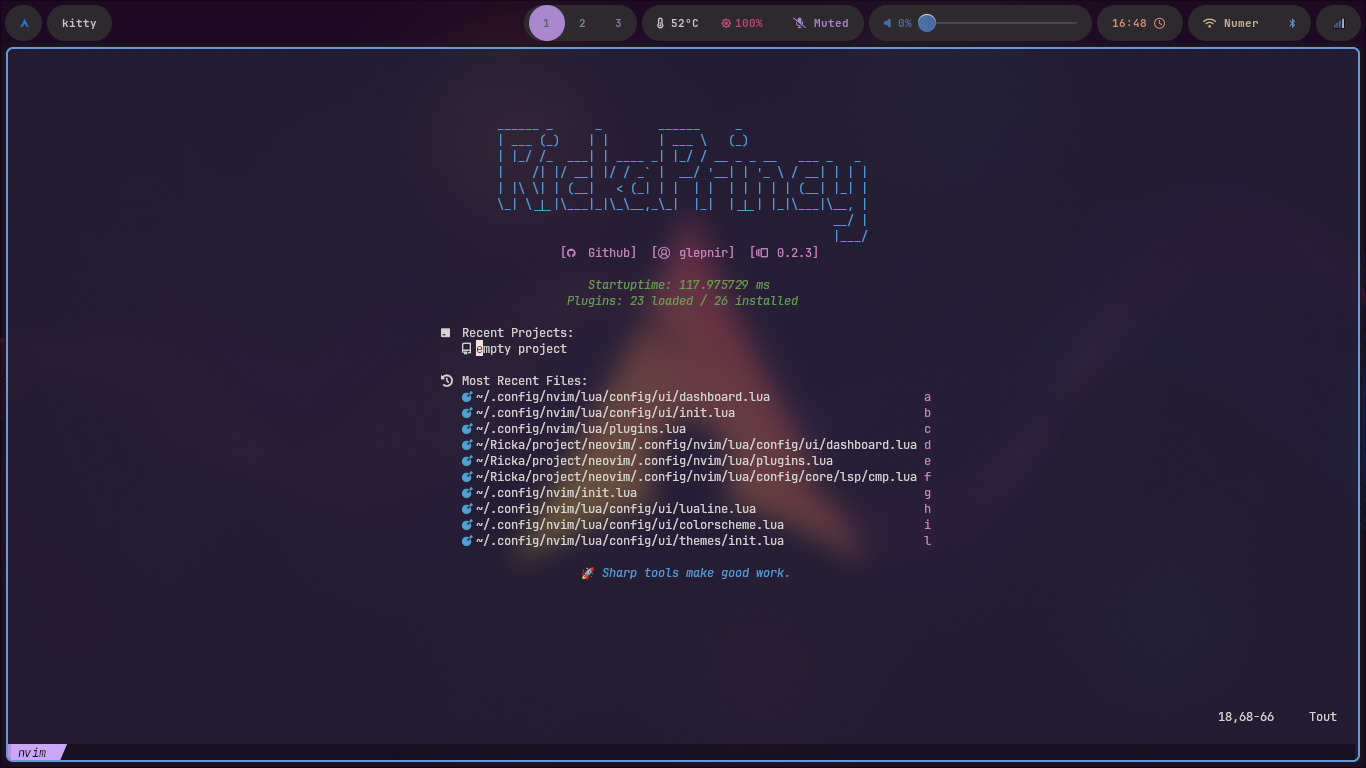Click the rocket icon before the quote
This screenshot has width=1366, height=768.
coord(588,573)
